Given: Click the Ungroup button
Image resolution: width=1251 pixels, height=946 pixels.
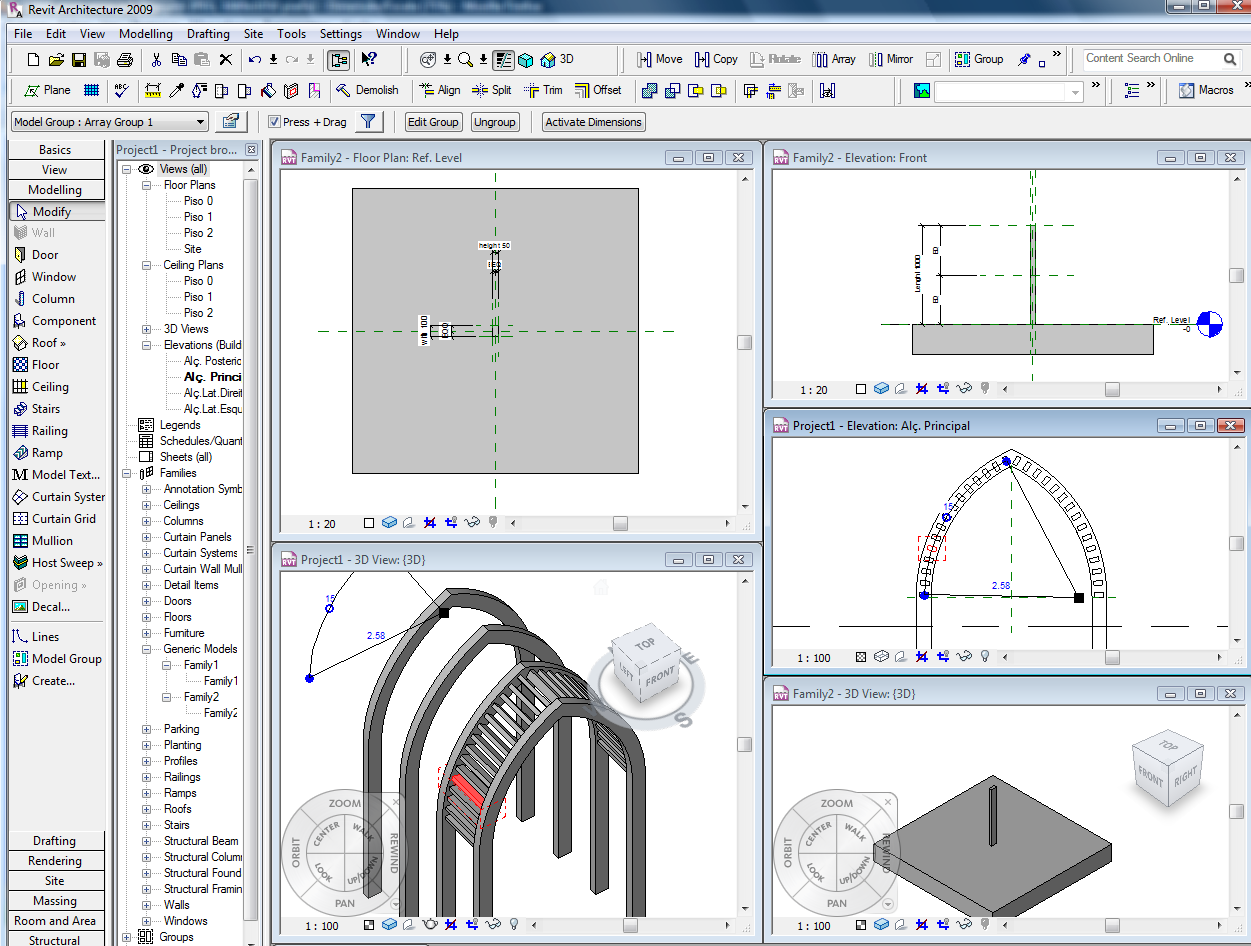Looking at the screenshot, I should [x=495, y=122].
